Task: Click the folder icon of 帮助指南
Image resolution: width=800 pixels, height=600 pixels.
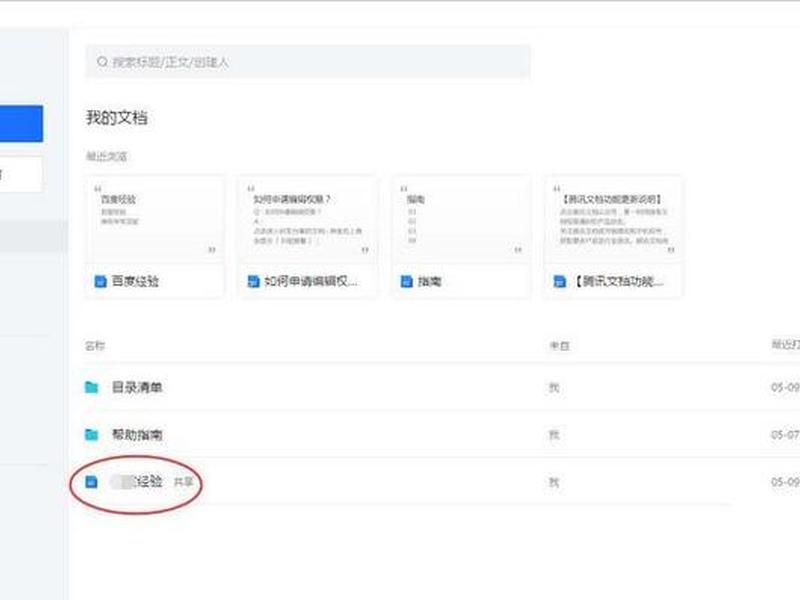Action: 92,435
